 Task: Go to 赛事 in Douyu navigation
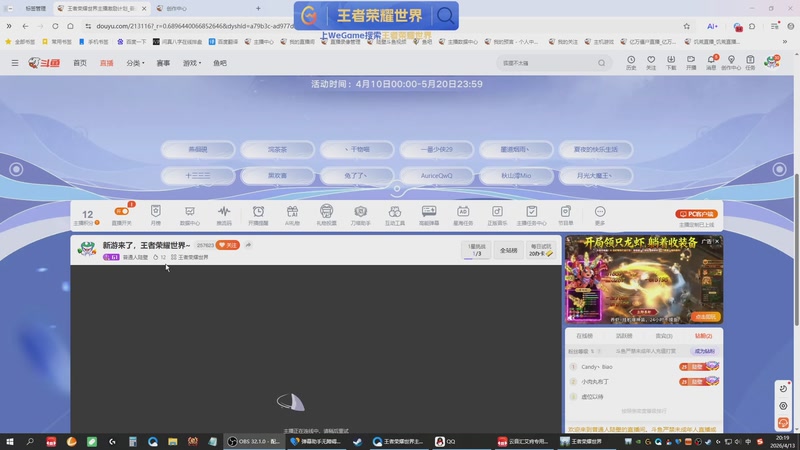(163, 63)
